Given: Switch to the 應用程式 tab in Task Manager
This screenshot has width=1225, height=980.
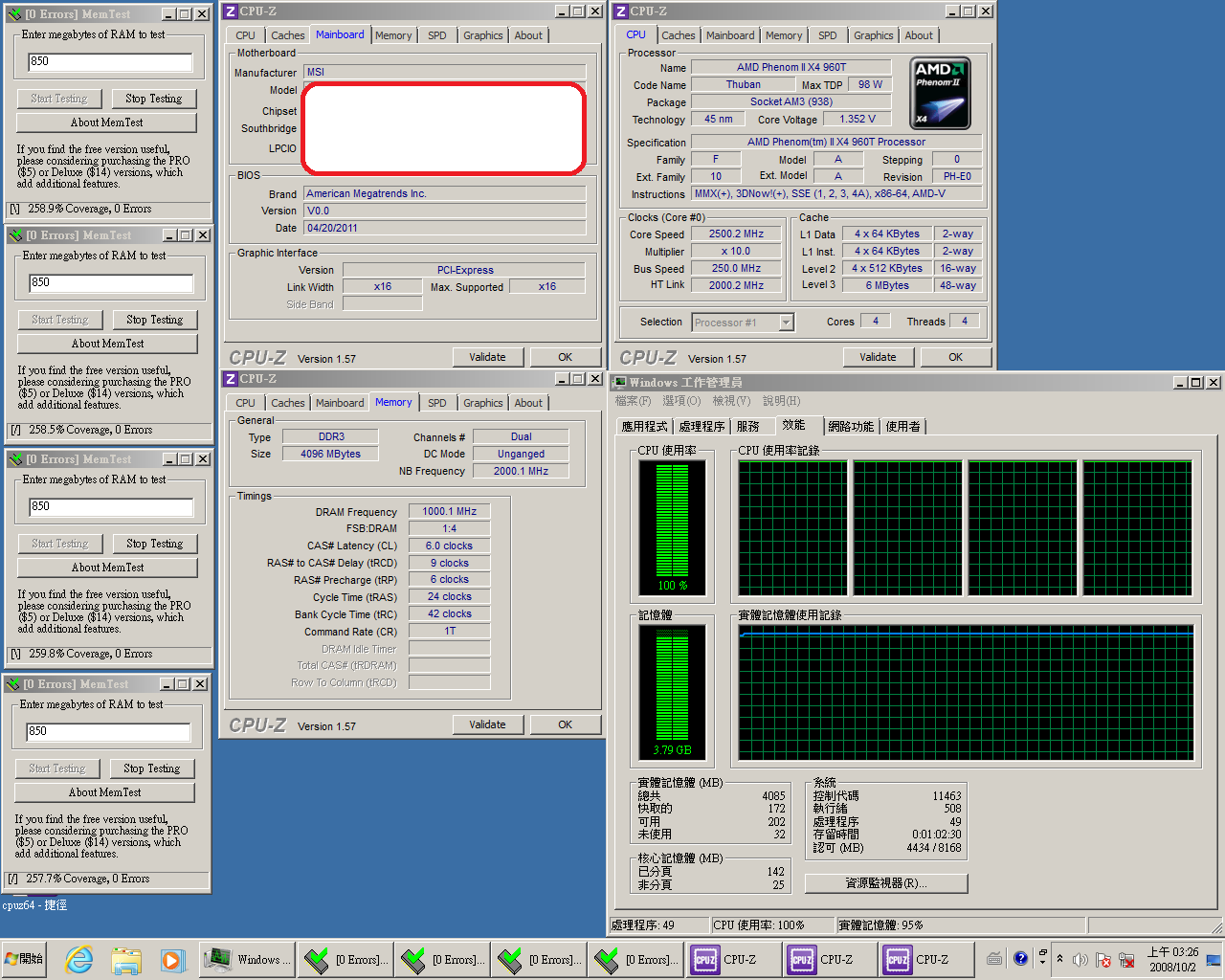Looking at the screenshot, I should [x=644, y=427].
